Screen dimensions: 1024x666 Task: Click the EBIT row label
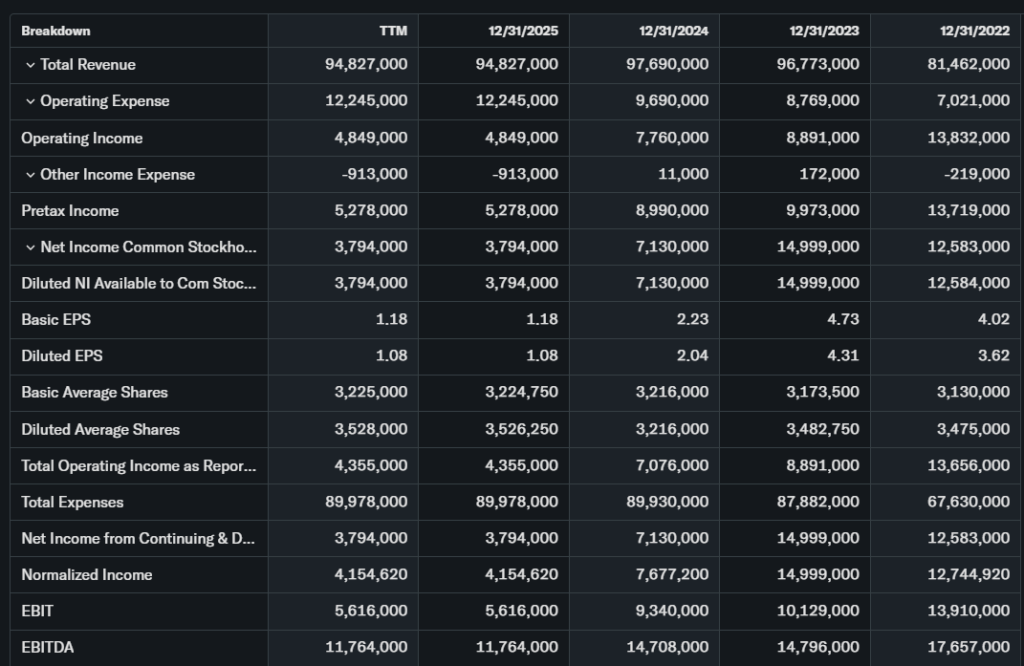click(x=37, y=611)
